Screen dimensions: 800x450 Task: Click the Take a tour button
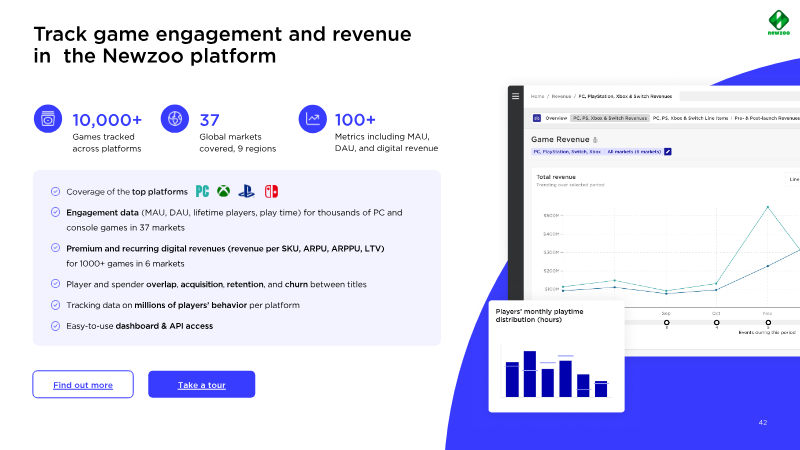click(x=201, y=385)
